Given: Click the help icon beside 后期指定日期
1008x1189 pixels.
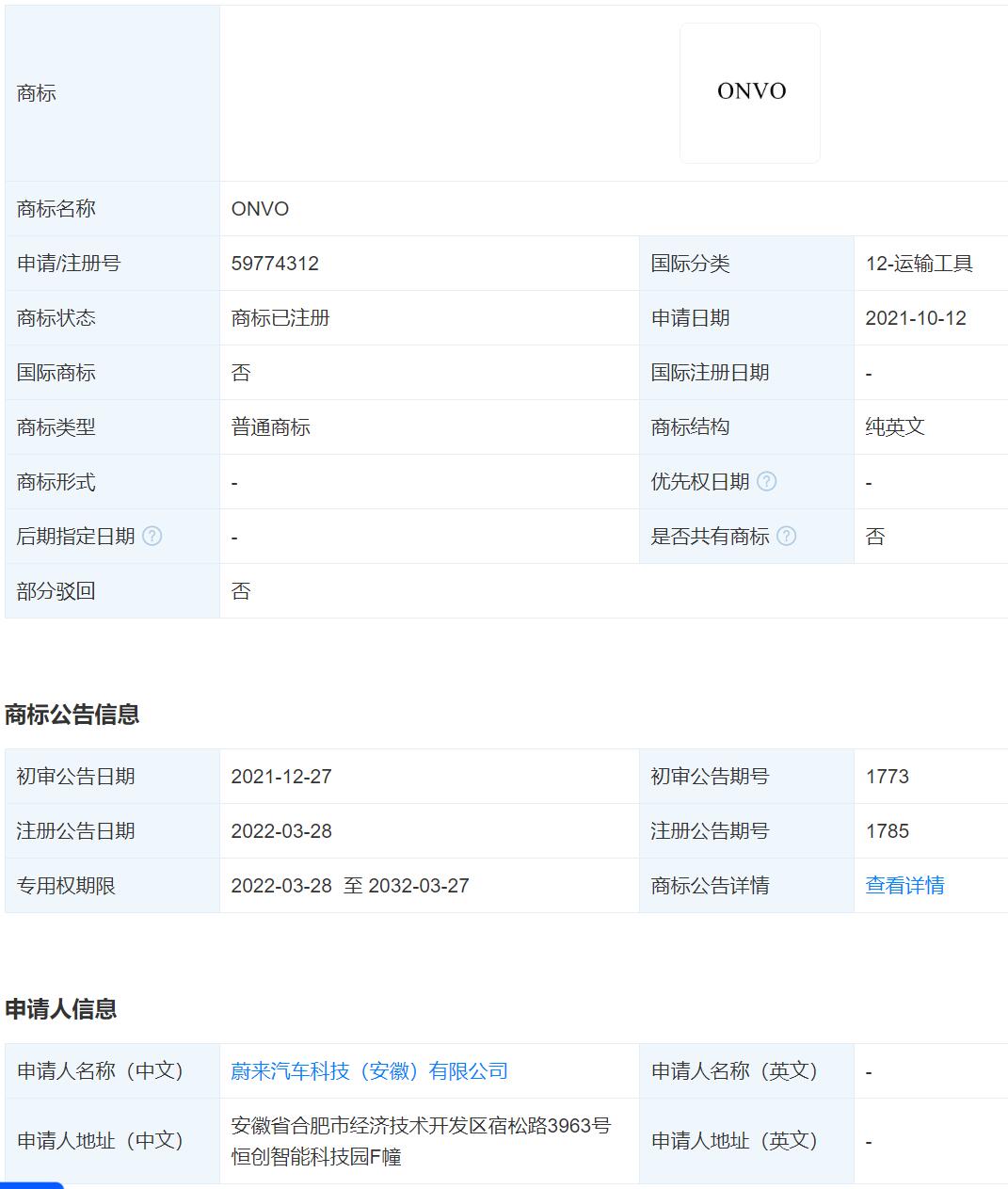Looking at the screenshot, I should coord(152,537).
